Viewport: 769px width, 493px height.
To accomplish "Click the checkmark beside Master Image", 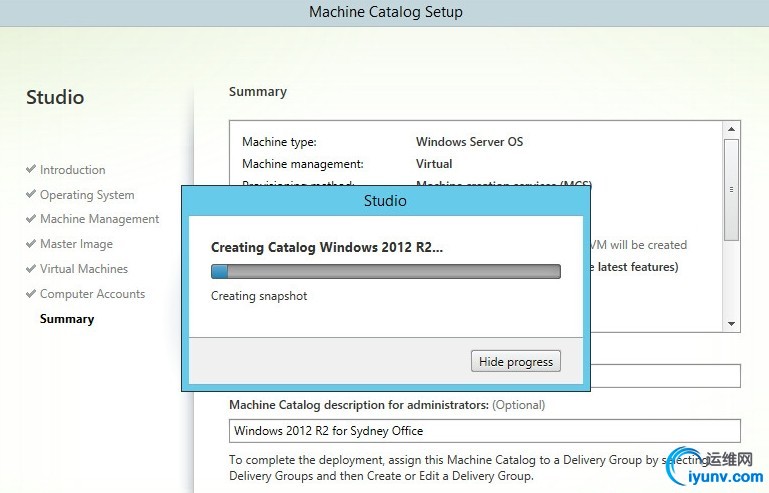I will coord(31,243).
